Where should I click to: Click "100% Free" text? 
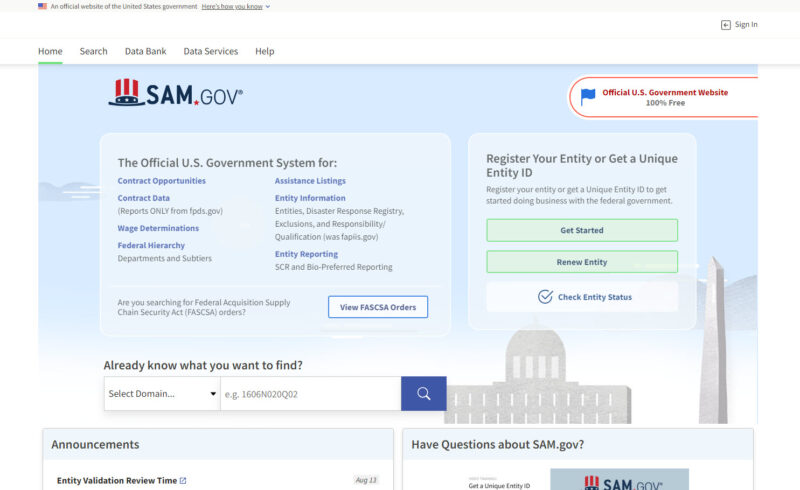[665, 103]
